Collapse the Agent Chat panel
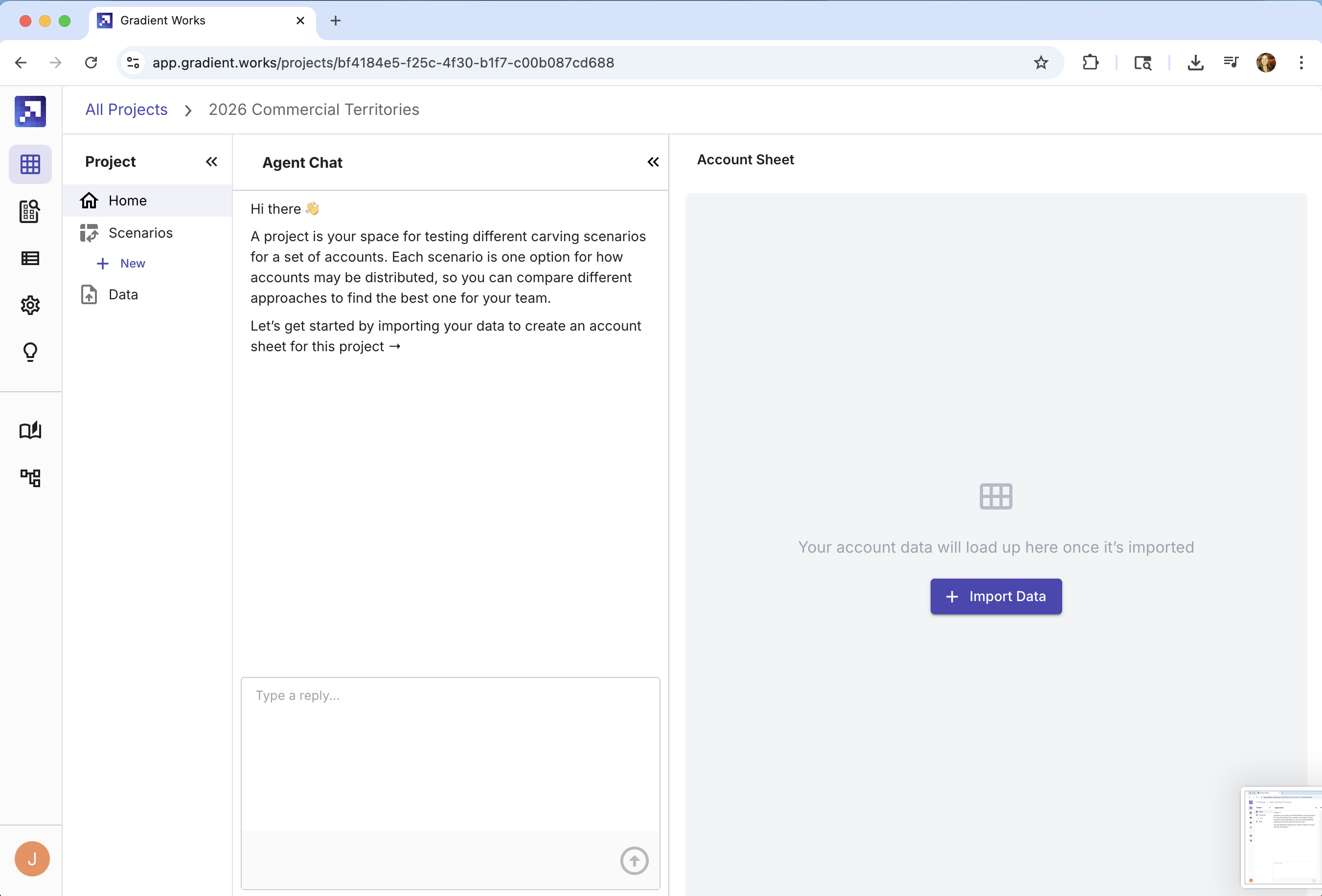The width and height of the screenshot is (1322, 896). point(653,162)
